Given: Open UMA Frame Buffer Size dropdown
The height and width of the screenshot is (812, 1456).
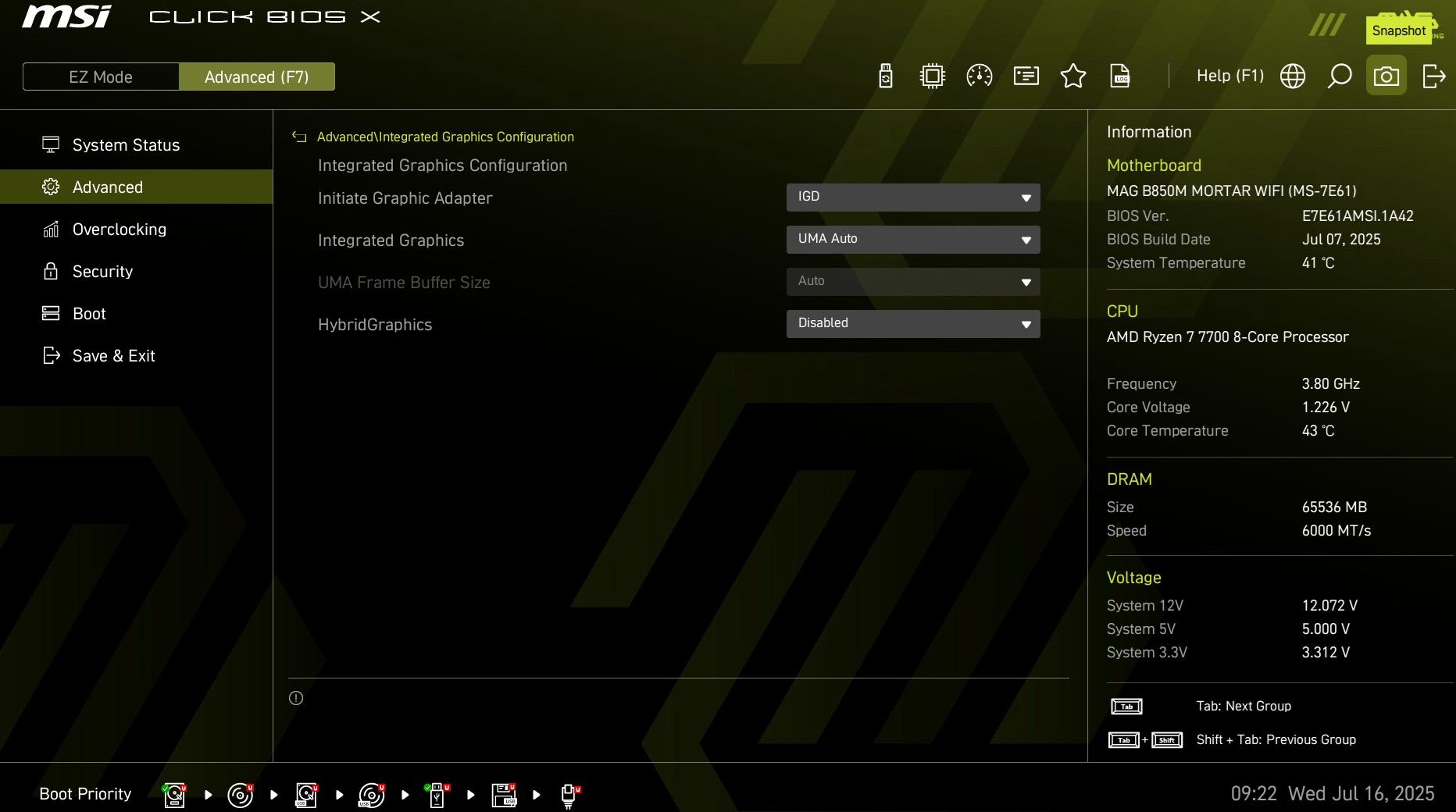Looking at the screenshot, I should (913, 282).
